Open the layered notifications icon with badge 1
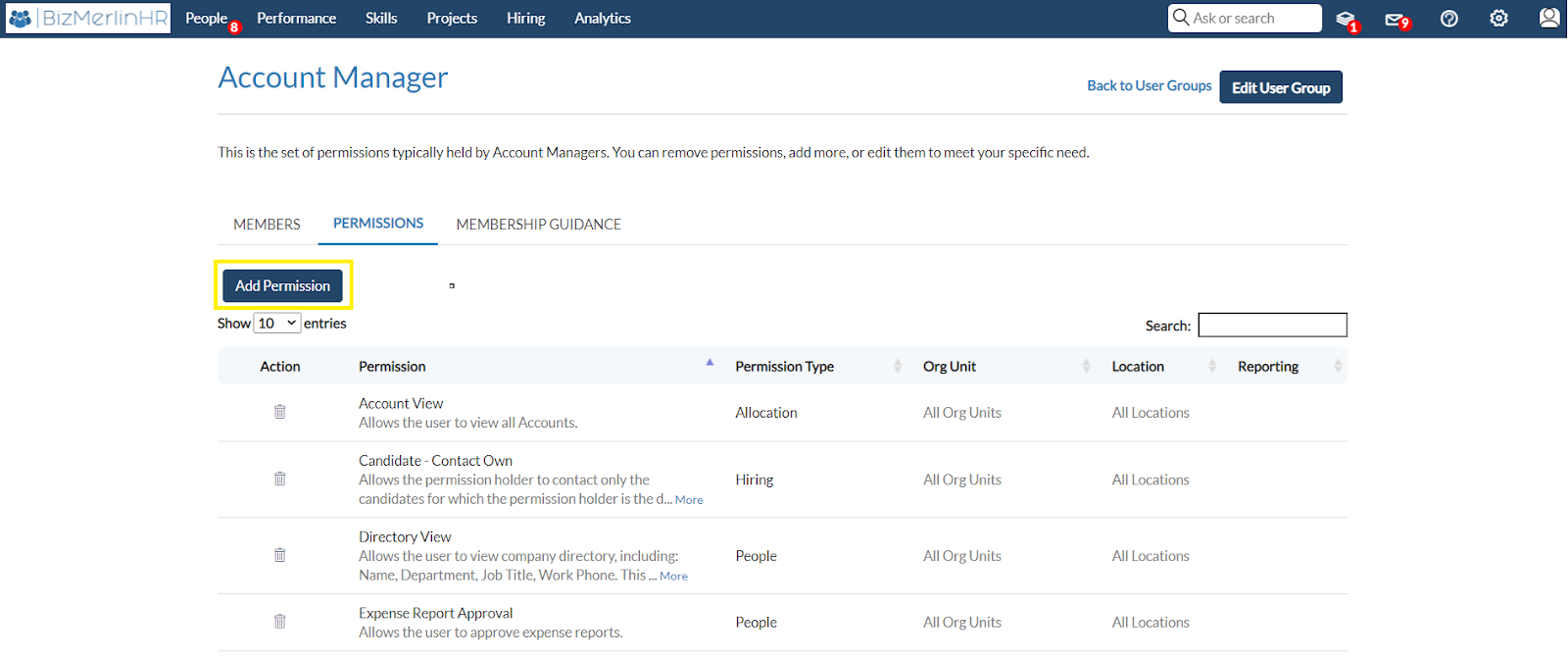Viewport: 1568px width, 658px height. [x=1347, y=20]
